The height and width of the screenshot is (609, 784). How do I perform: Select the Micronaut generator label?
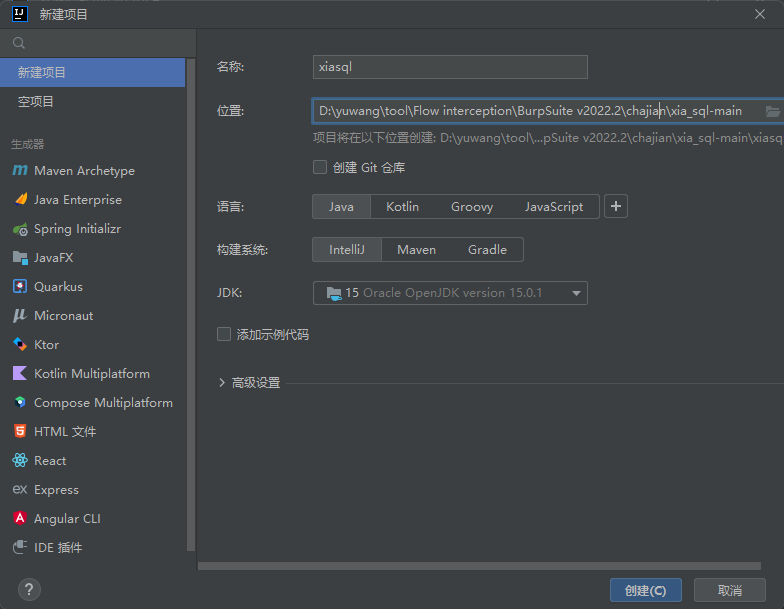64,316
